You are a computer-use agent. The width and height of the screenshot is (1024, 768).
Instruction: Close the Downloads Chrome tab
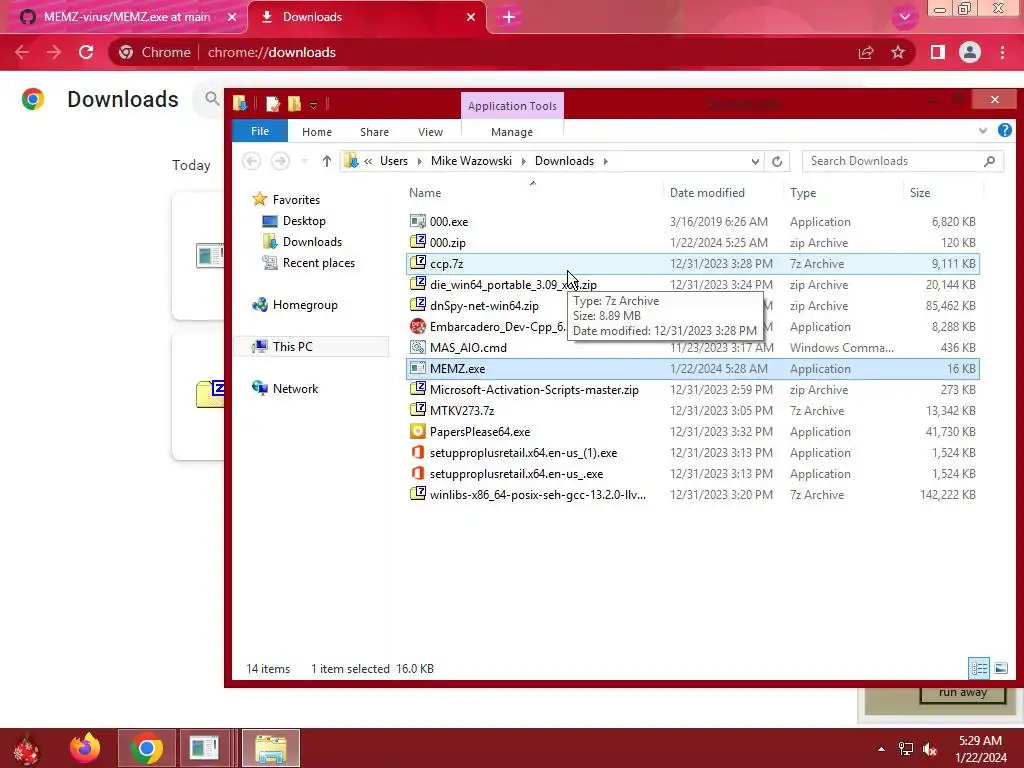click(x=471, y=17)
